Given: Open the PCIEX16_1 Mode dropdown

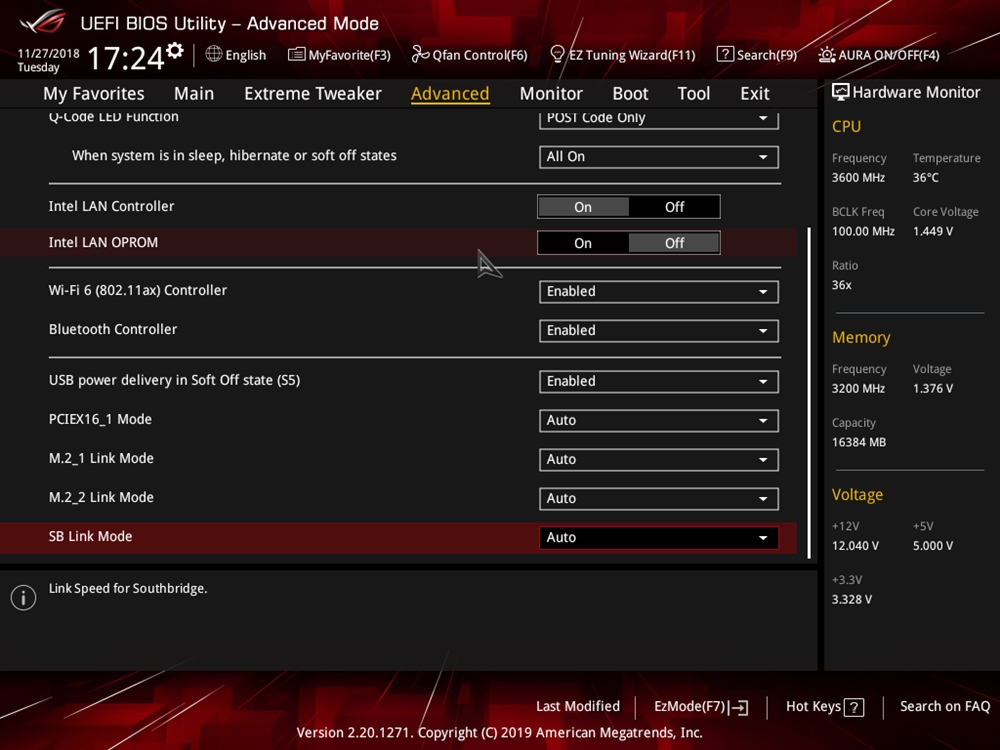Looking at the screenshot, I should click(x=659, y=420).
